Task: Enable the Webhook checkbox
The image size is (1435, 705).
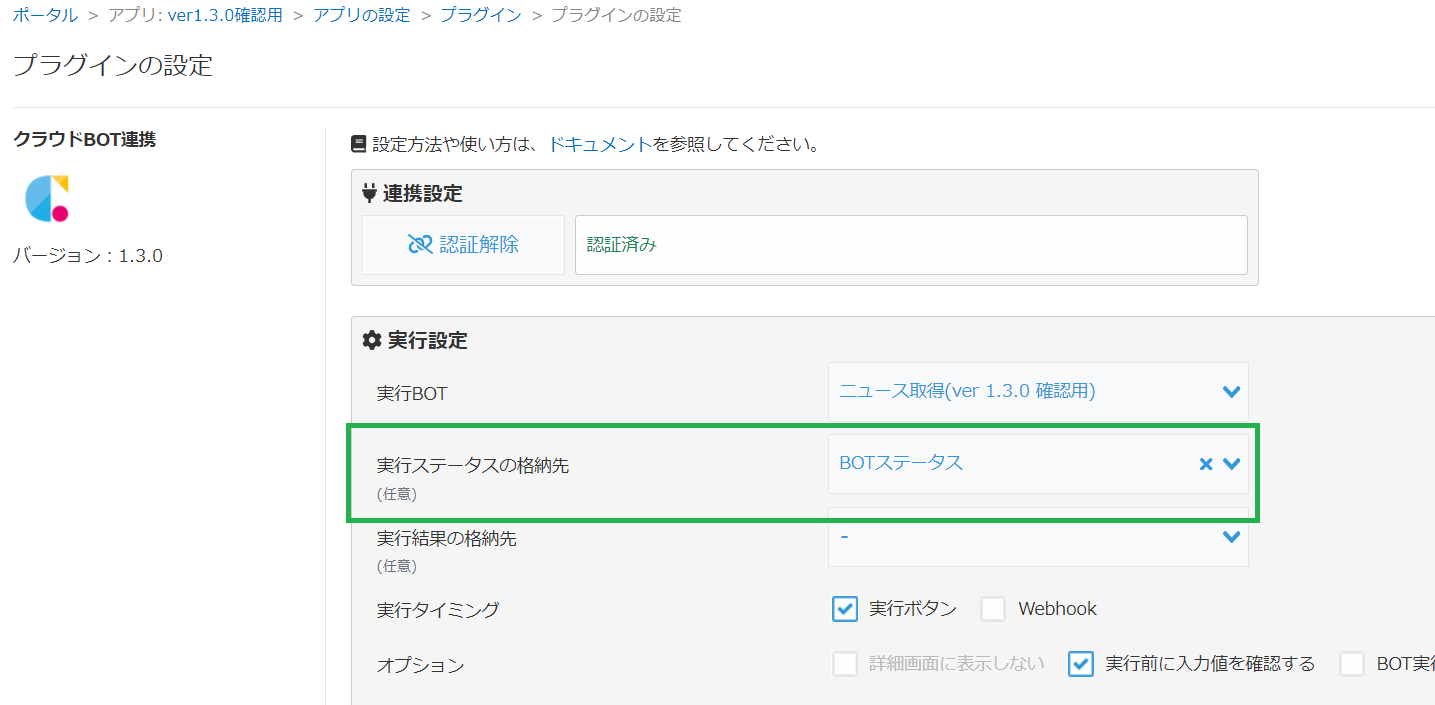Action: point(993,609)
